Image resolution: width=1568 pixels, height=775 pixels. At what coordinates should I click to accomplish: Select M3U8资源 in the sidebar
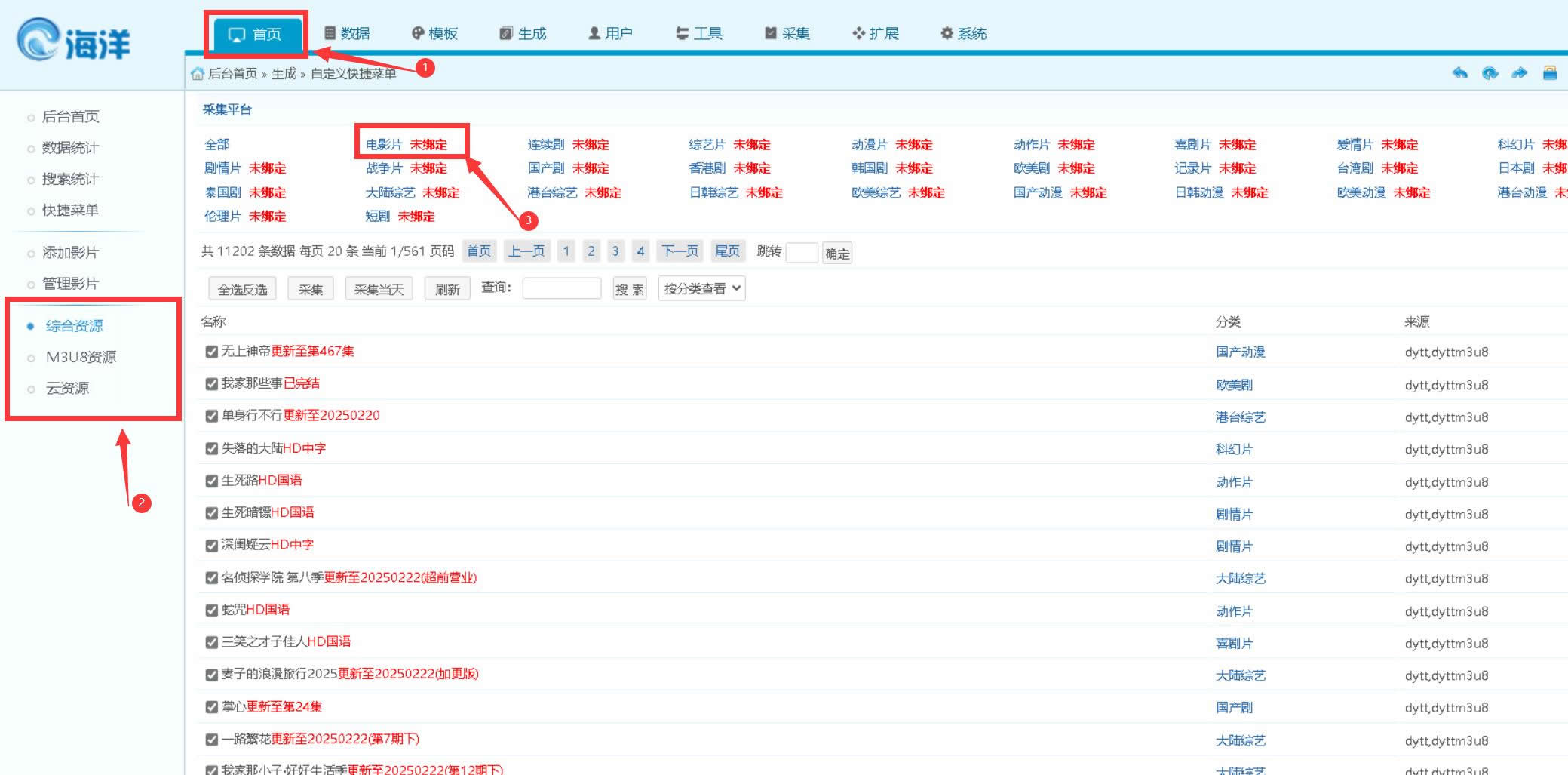click(81, 357)
